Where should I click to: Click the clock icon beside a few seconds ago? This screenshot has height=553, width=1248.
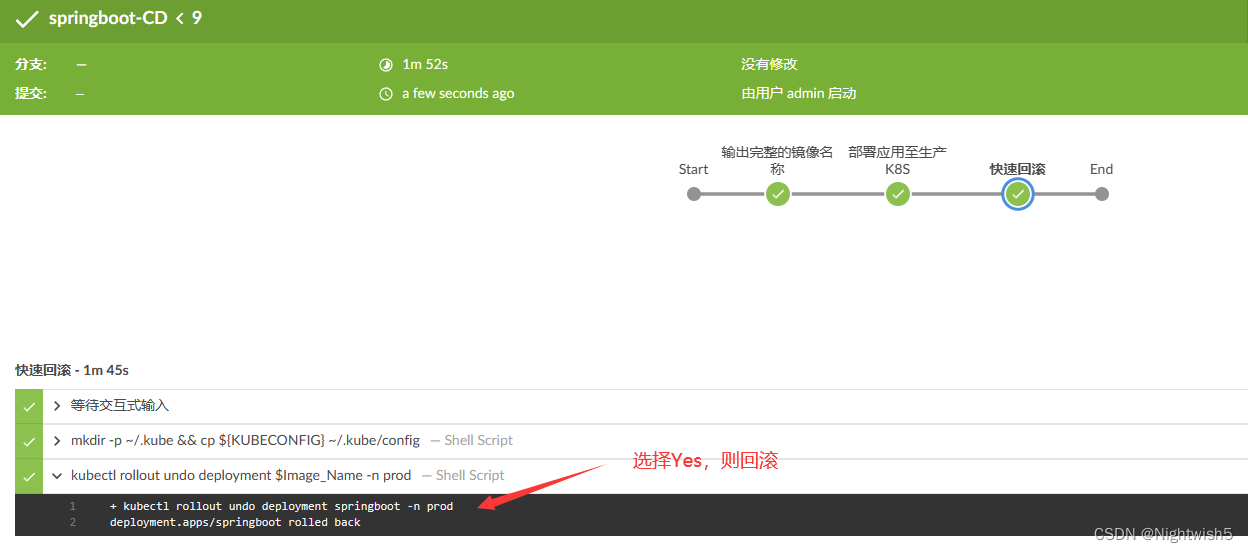pos(386,93)
